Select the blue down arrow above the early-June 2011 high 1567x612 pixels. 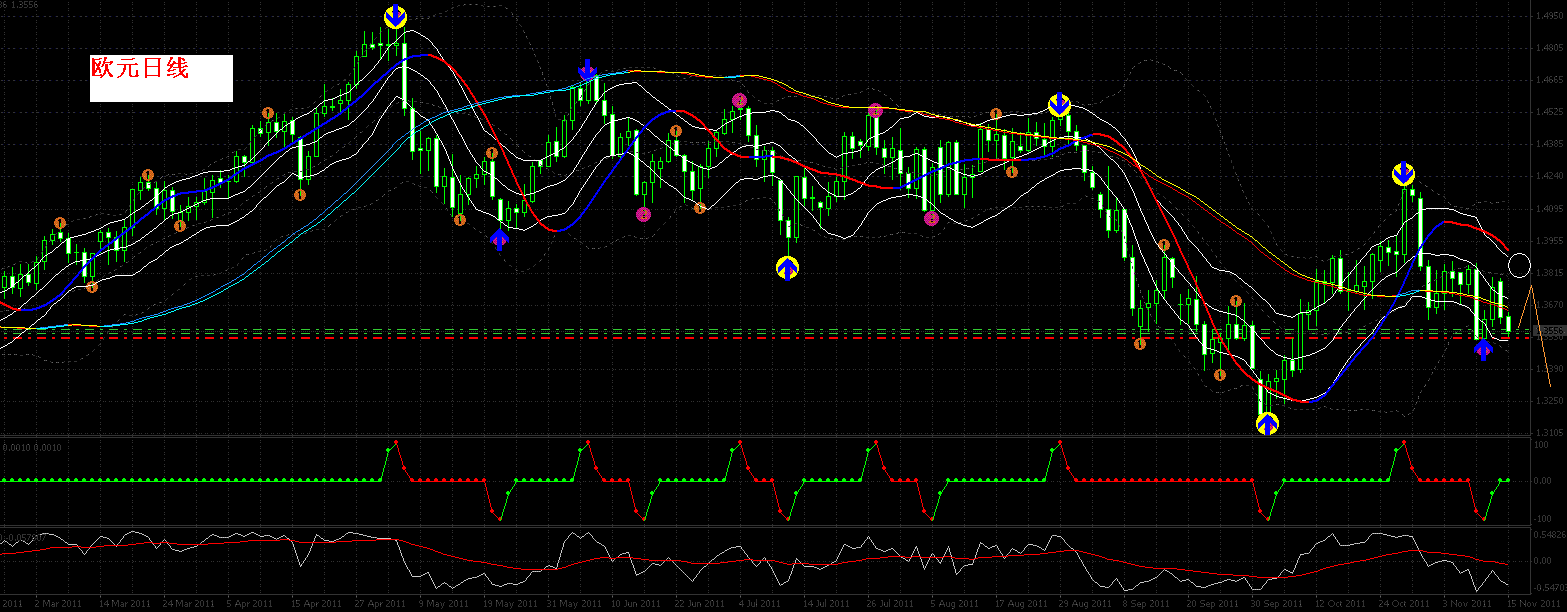click(x=588, y=70)
